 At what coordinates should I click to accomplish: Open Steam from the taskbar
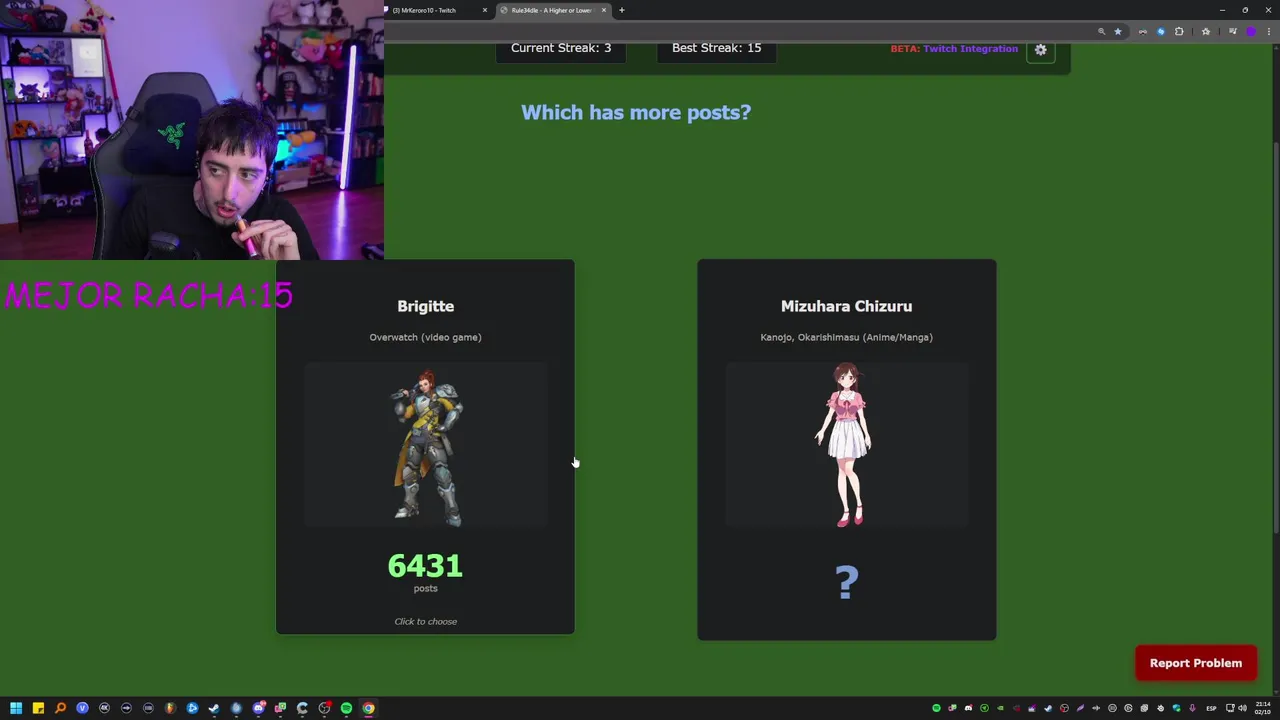[214, 708]
